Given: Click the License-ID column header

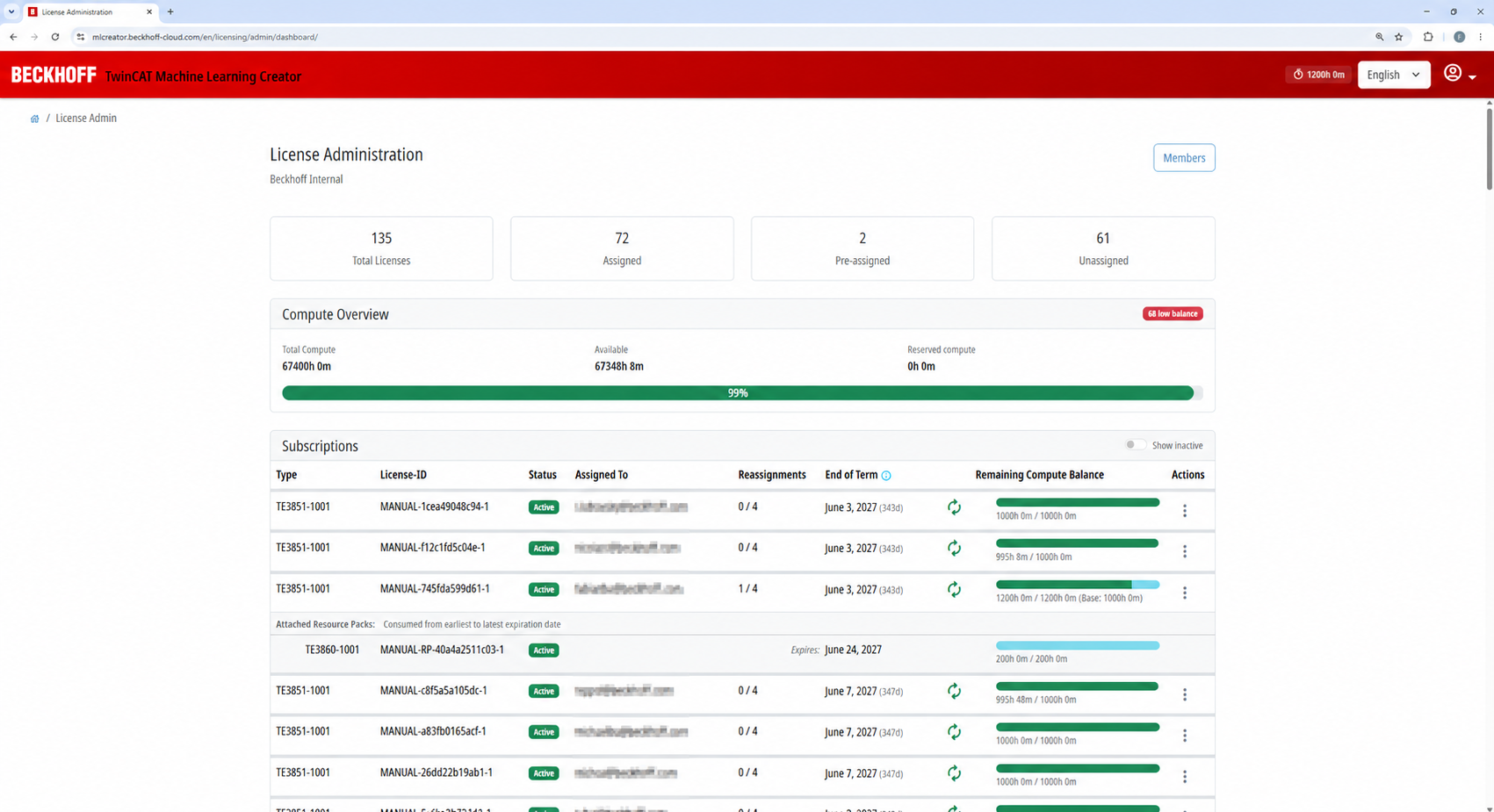Looking at the screenshot, I should (x=403, y=475).
